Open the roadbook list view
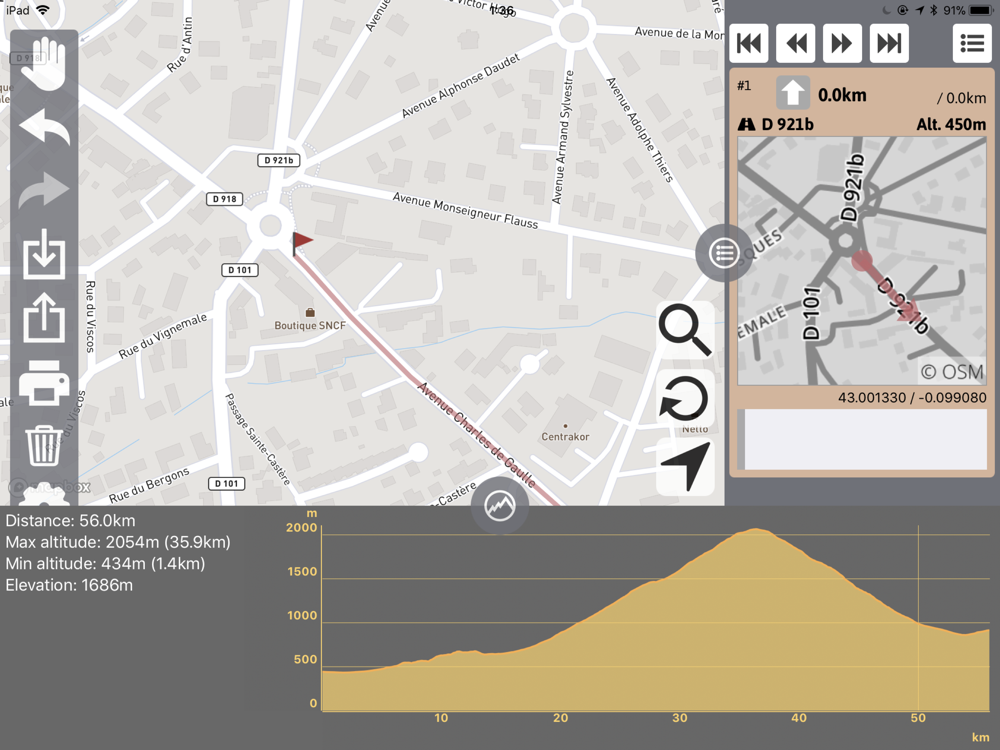This screenshot has width=1000, height=750. click(x=972, y=43)
